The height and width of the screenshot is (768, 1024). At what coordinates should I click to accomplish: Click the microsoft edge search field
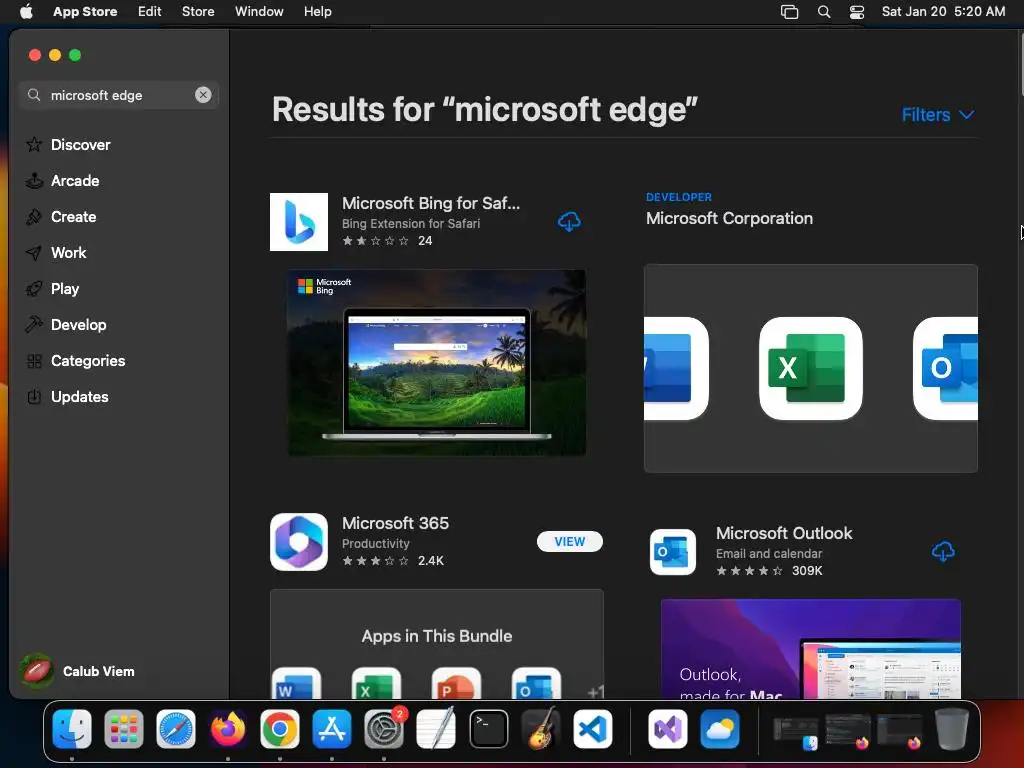[119, 95]
